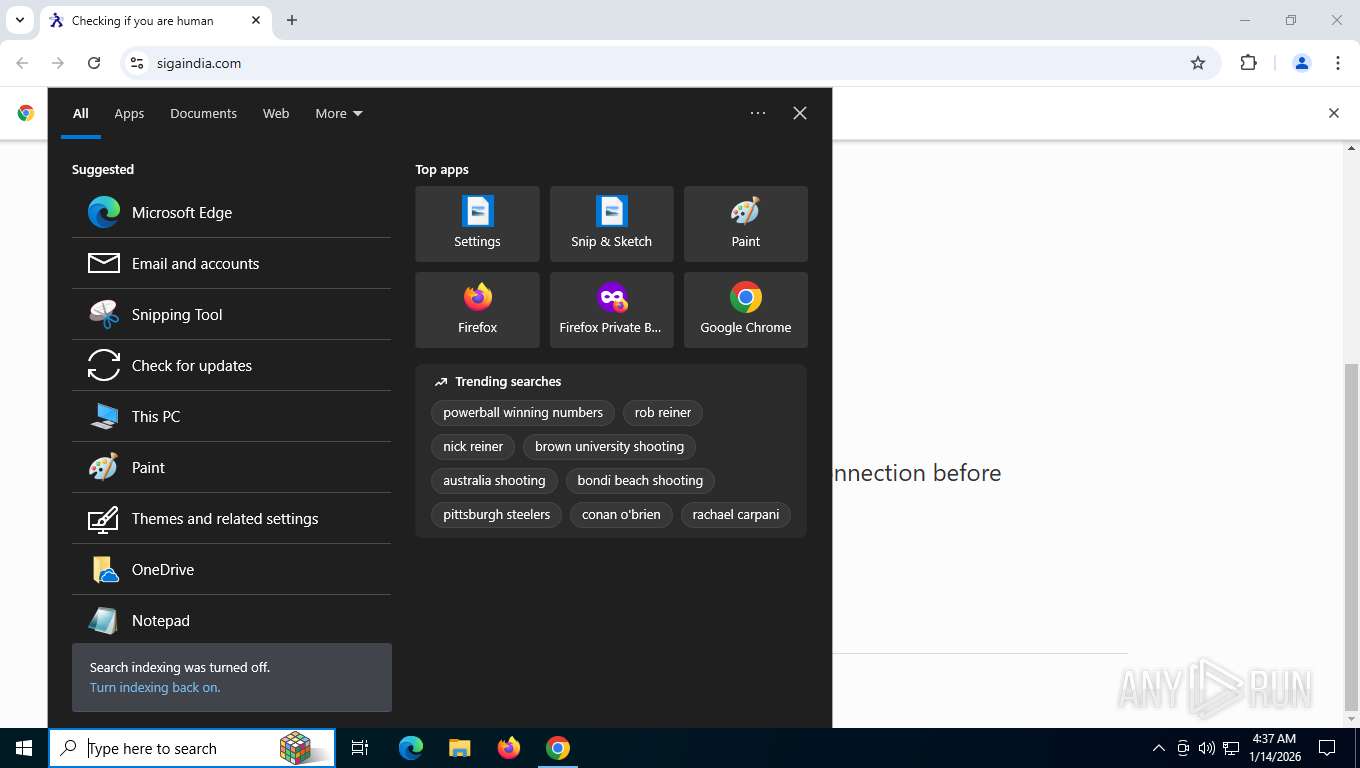
Task: Search trending 'brown university shooting'
Action: [609, 447]
